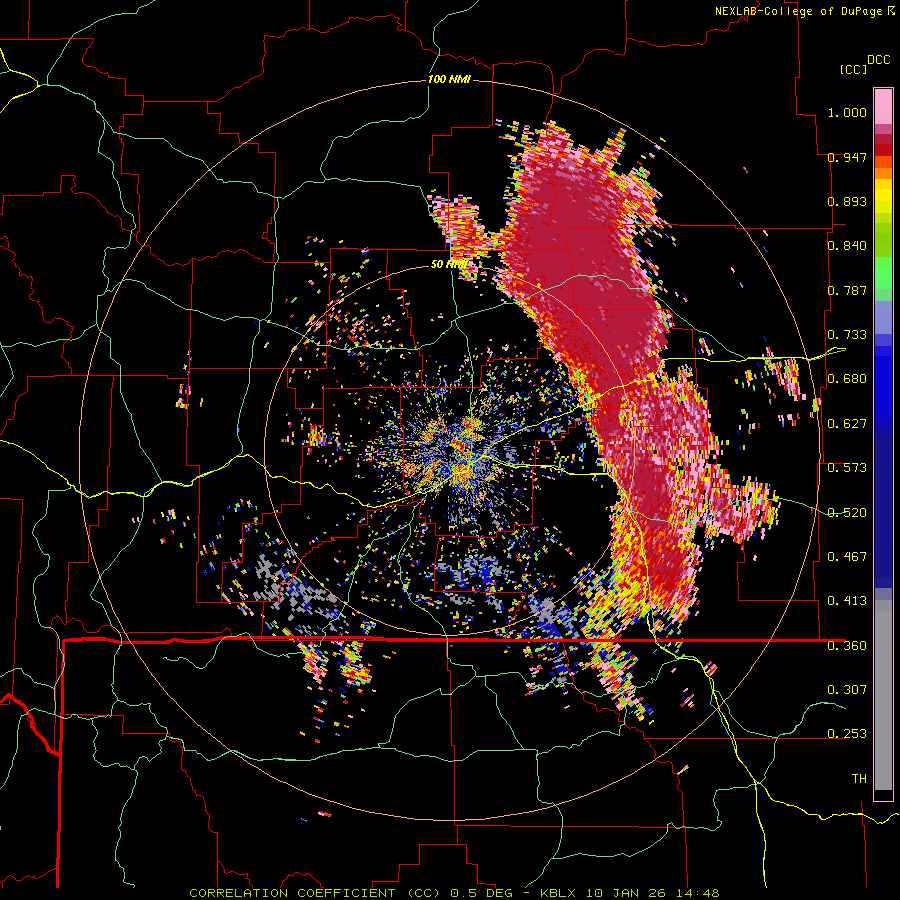Select the 0.893 legend value
The width and height of the screenshot is (900, 900).
point(847,201)
